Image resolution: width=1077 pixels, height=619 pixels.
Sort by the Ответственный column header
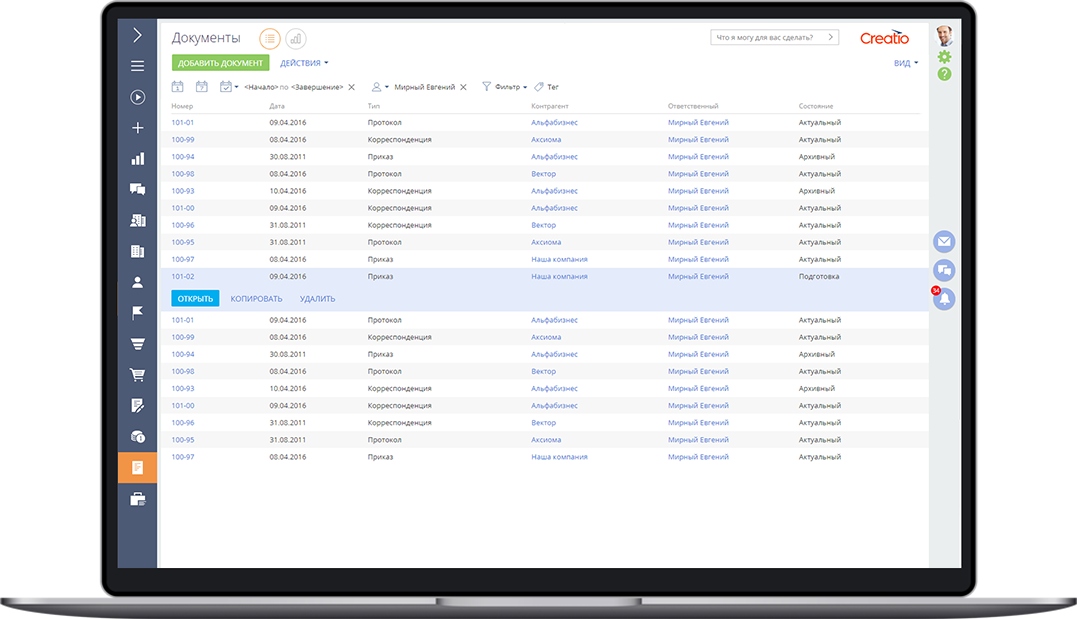click(693, 106)
